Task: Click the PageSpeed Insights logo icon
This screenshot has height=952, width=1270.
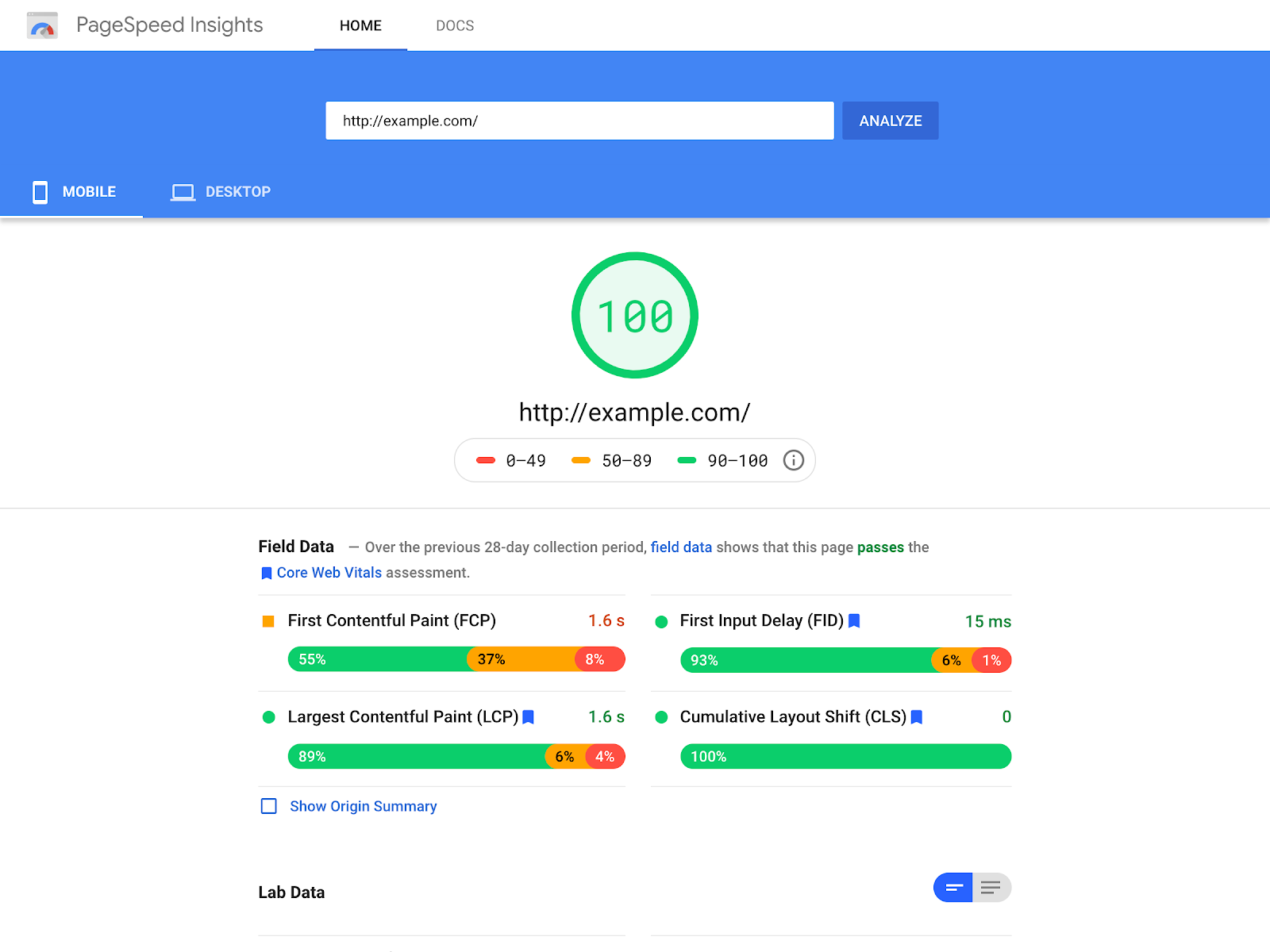Action: click(x=42, y=25)
